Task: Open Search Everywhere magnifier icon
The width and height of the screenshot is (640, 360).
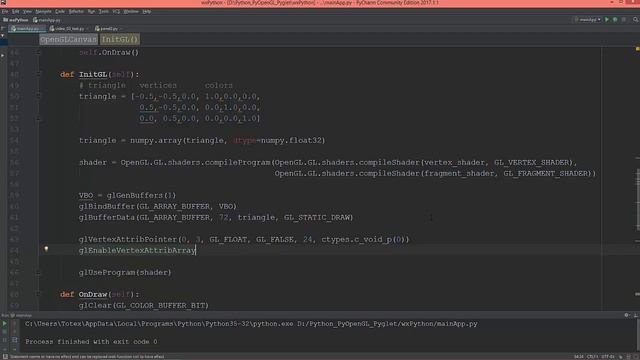Action: point(636,20)
